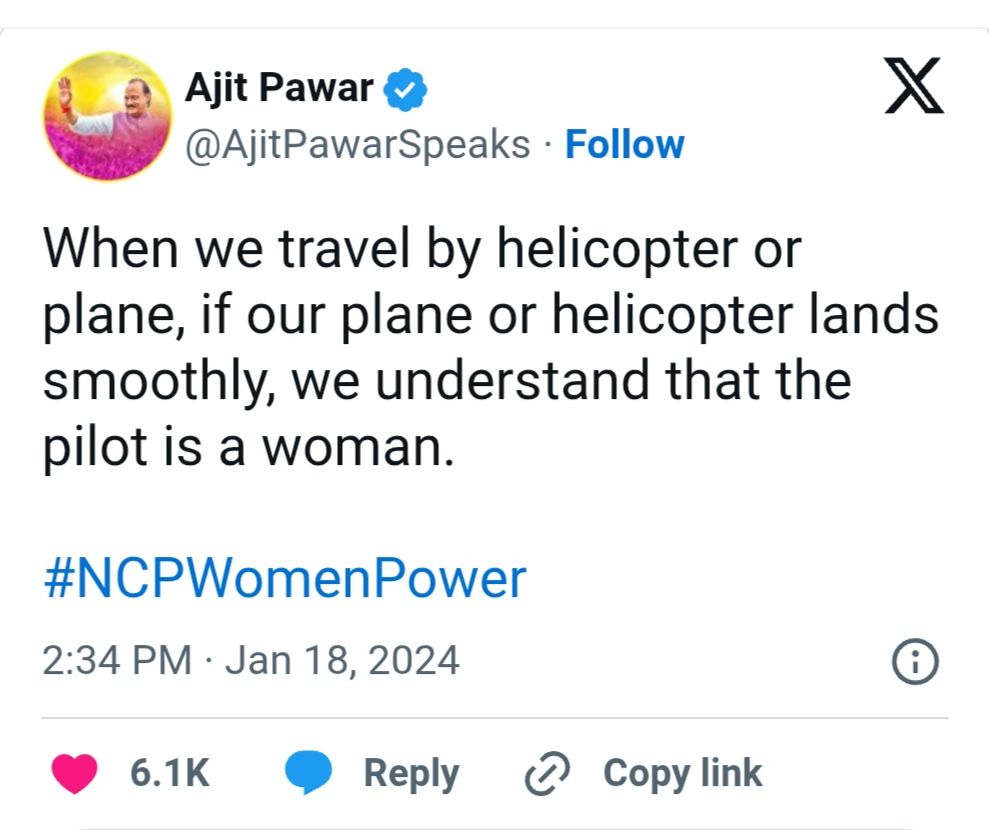Screen dimensions: 989x830
Task: Open the tweet info circle icon
Action: pyautogui.click(x=914, y=661)
